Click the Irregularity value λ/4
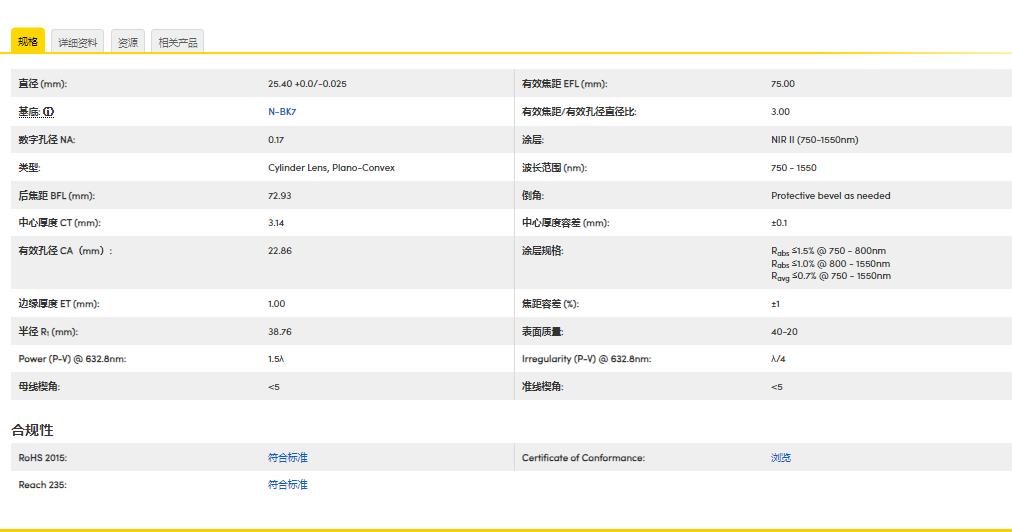 click(x=778, y=359)
